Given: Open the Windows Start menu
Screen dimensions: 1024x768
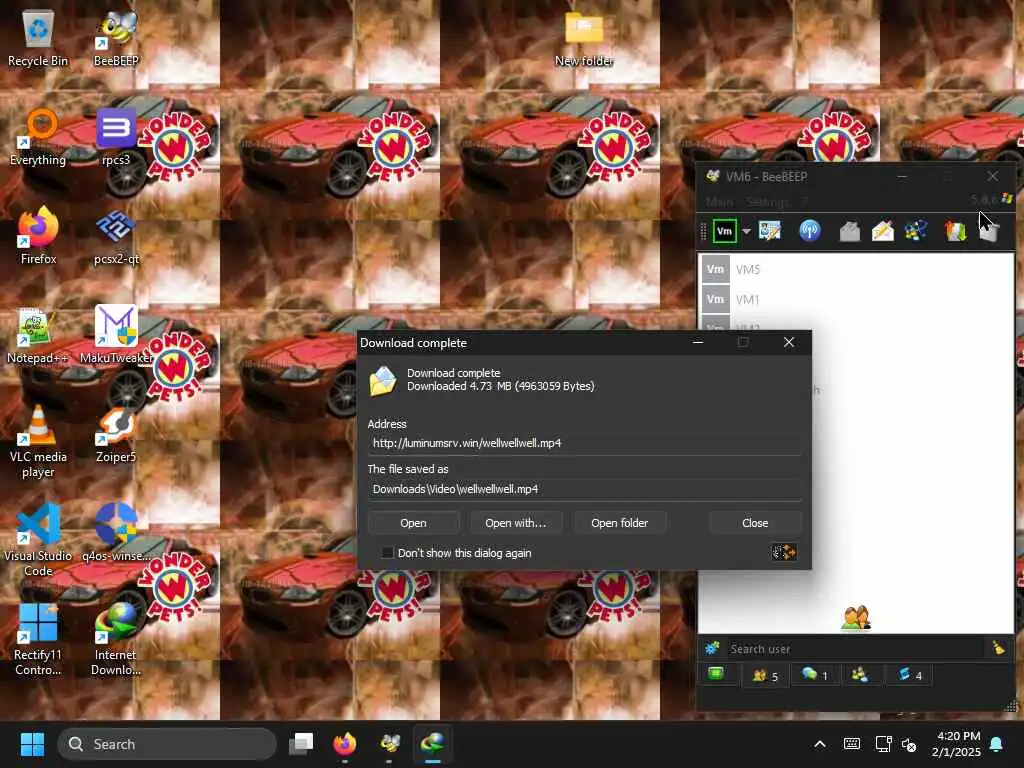Looking at the screenshot, I should point(32,744).
